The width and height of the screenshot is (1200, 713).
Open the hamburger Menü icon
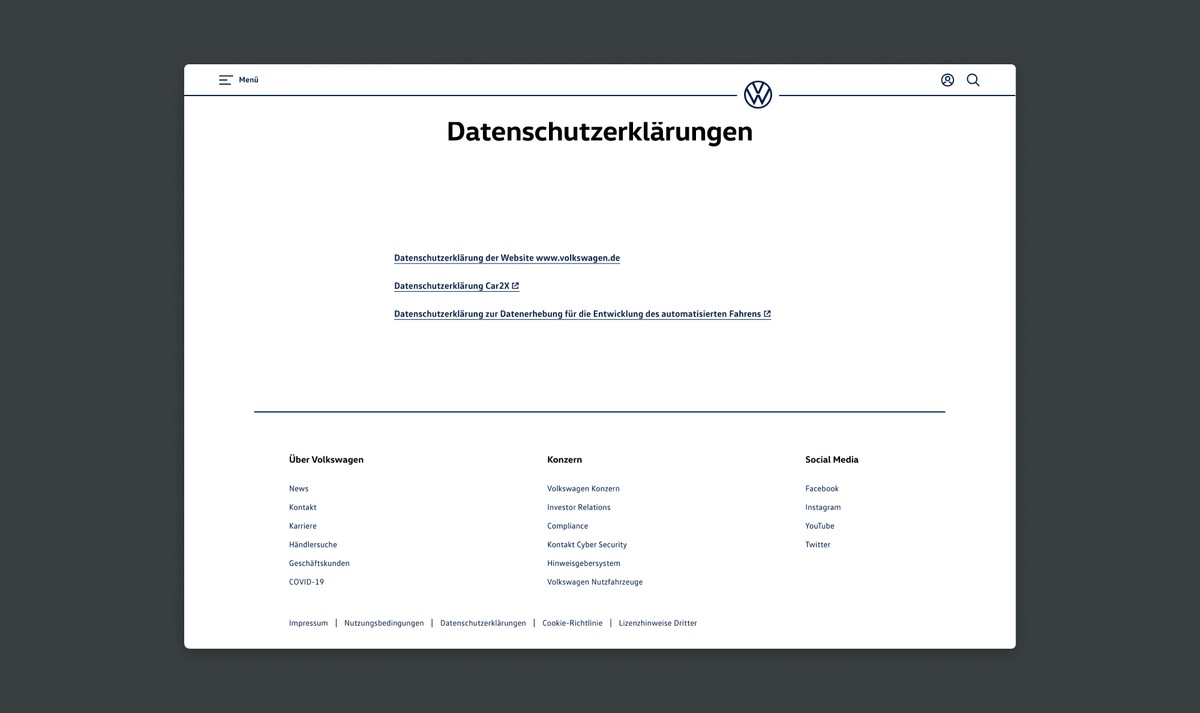[225, 79]
